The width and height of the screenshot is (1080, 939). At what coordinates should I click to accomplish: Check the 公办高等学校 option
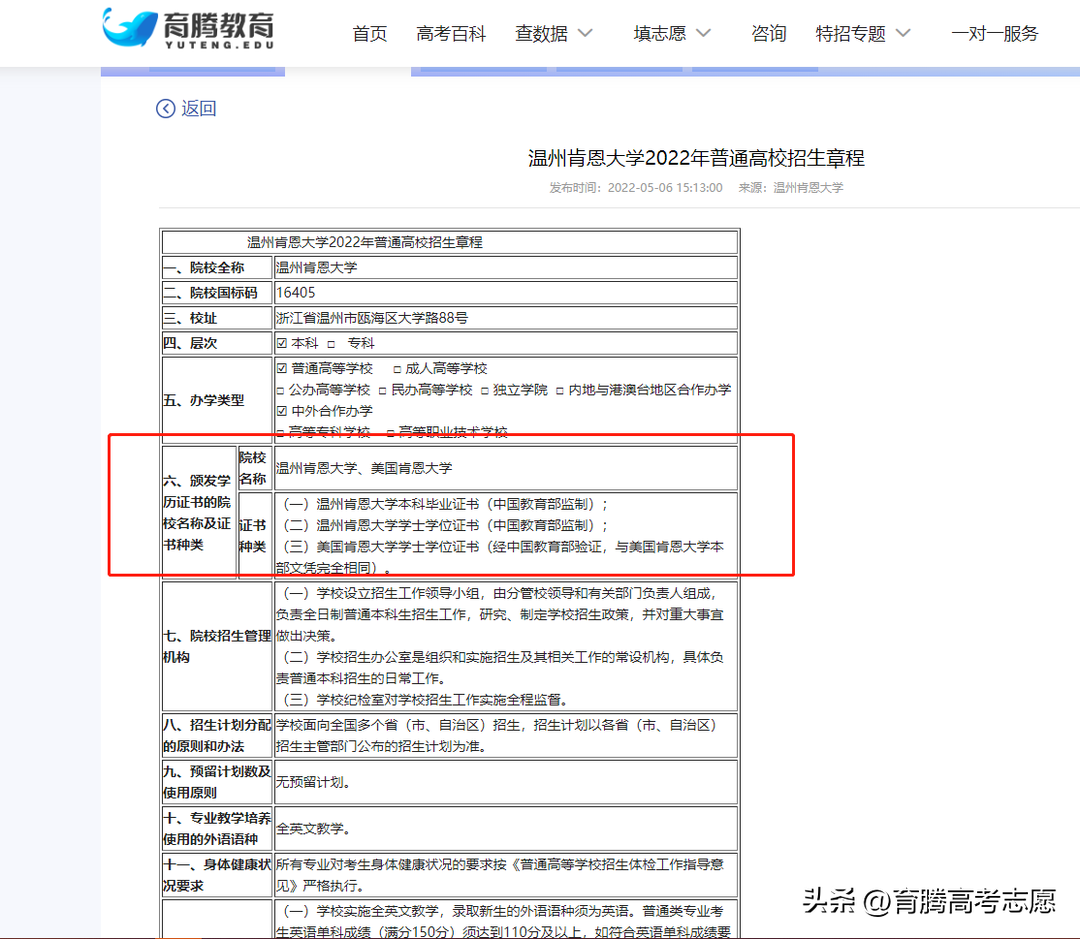(280, 390)
